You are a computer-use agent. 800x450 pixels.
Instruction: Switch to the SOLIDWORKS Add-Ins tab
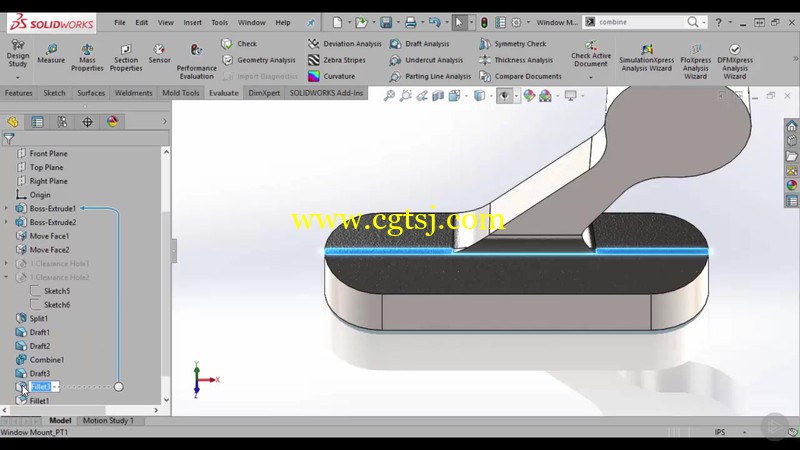pyautogui.click(x=326, y=93)
